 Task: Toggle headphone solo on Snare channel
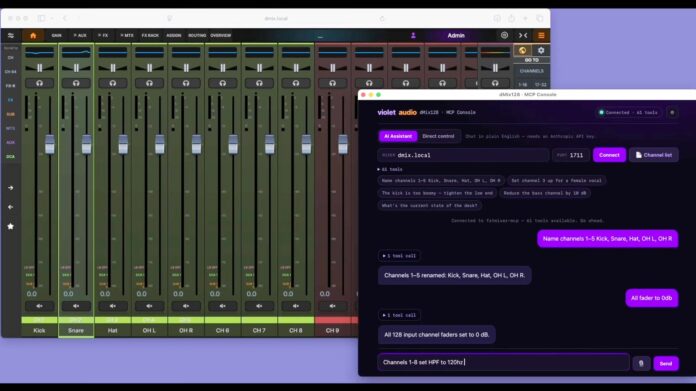[x=76, y=83]
